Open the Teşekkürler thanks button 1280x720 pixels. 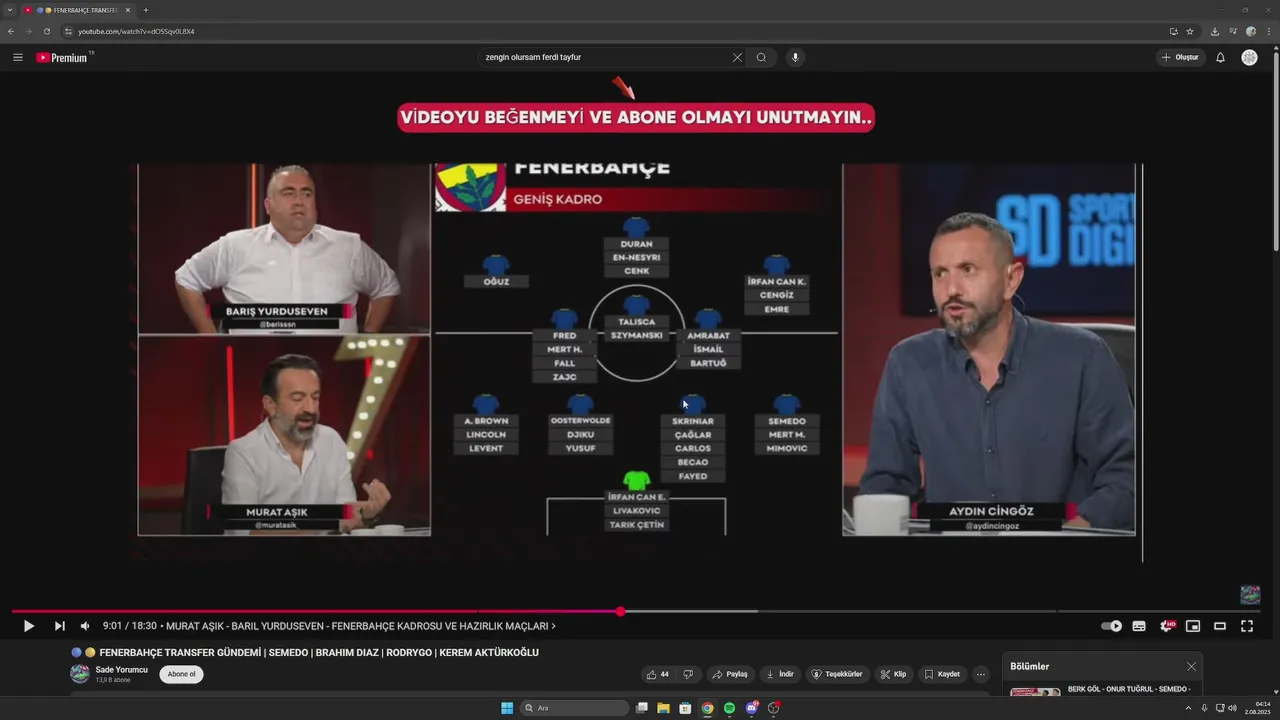[x=836, y=674]
